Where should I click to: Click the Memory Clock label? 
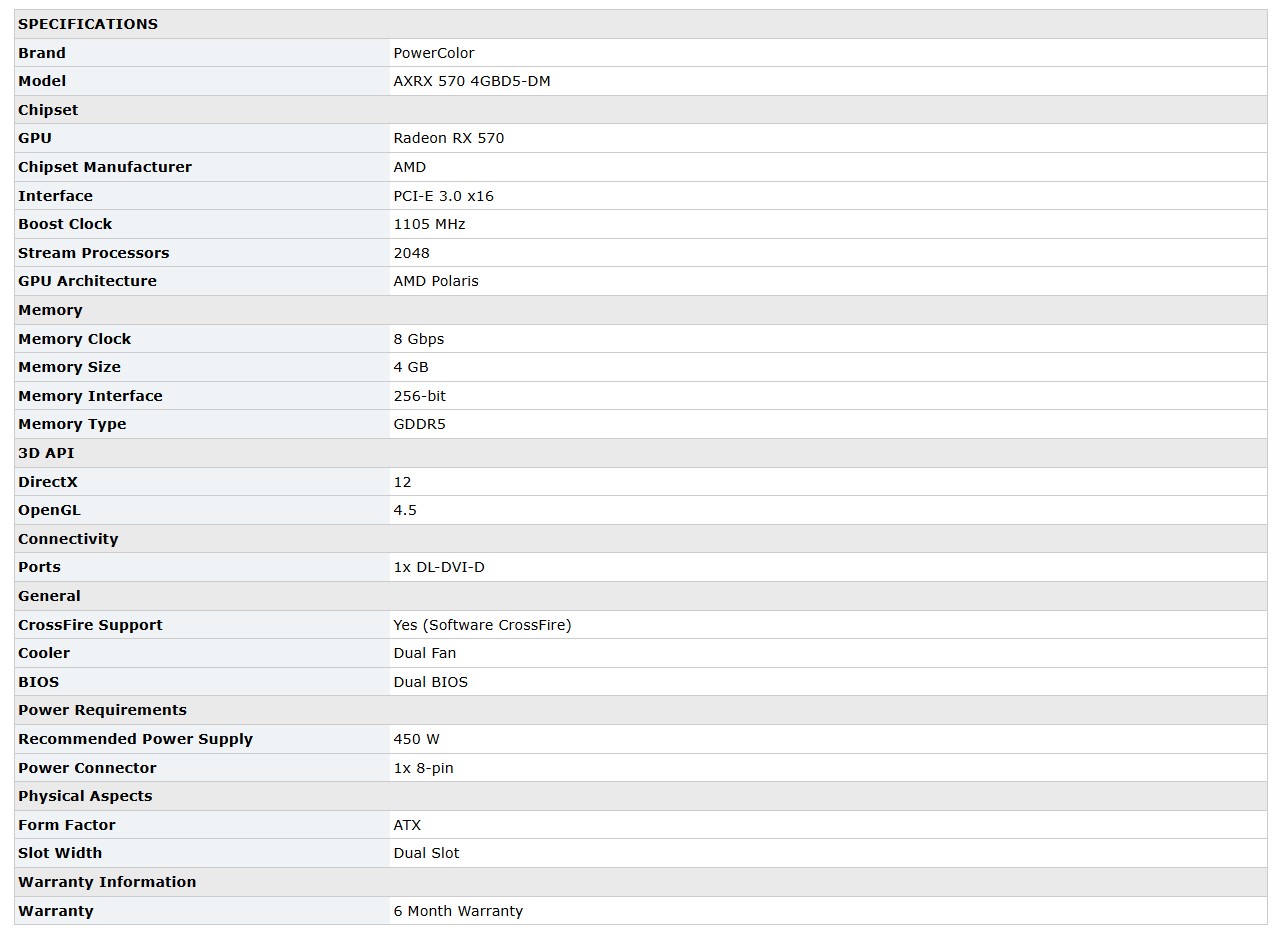click(x=75, y=339)
